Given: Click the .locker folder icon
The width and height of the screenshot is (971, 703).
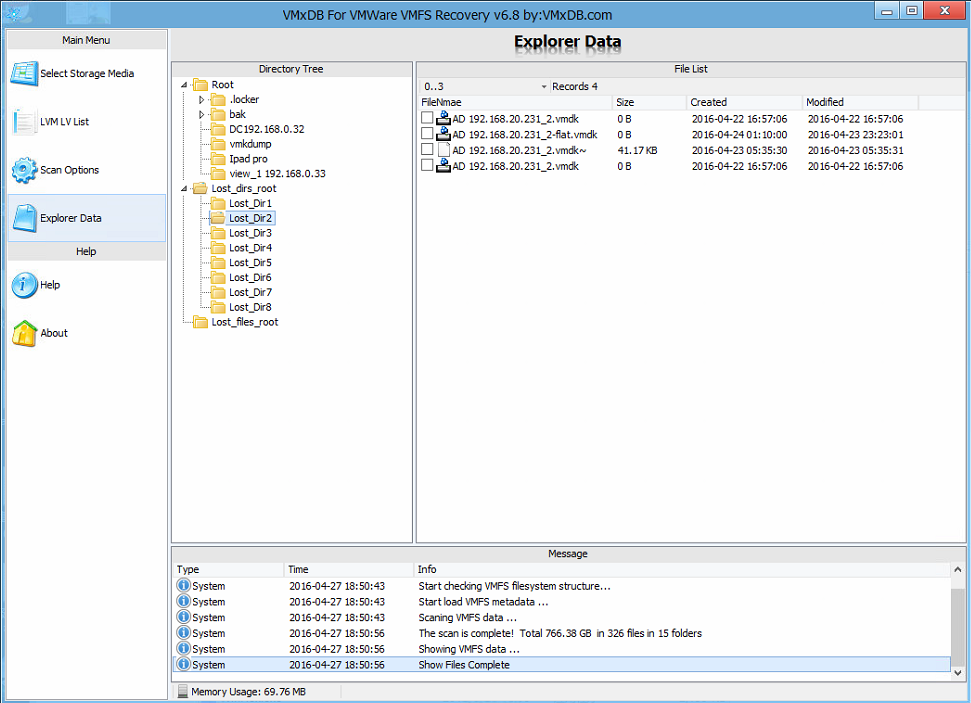Looking at the screenshot, I should [x=218, y=100].
